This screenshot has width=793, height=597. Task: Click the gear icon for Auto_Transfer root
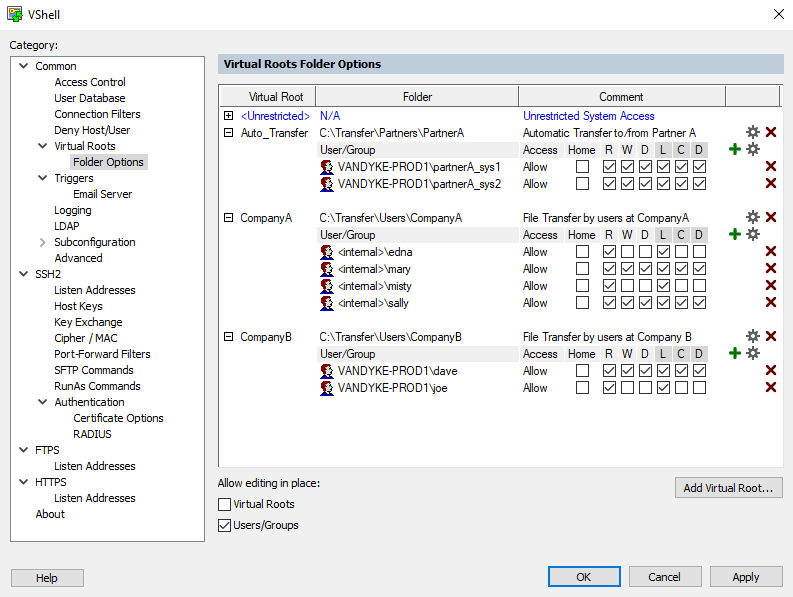(x=753, y=132)
